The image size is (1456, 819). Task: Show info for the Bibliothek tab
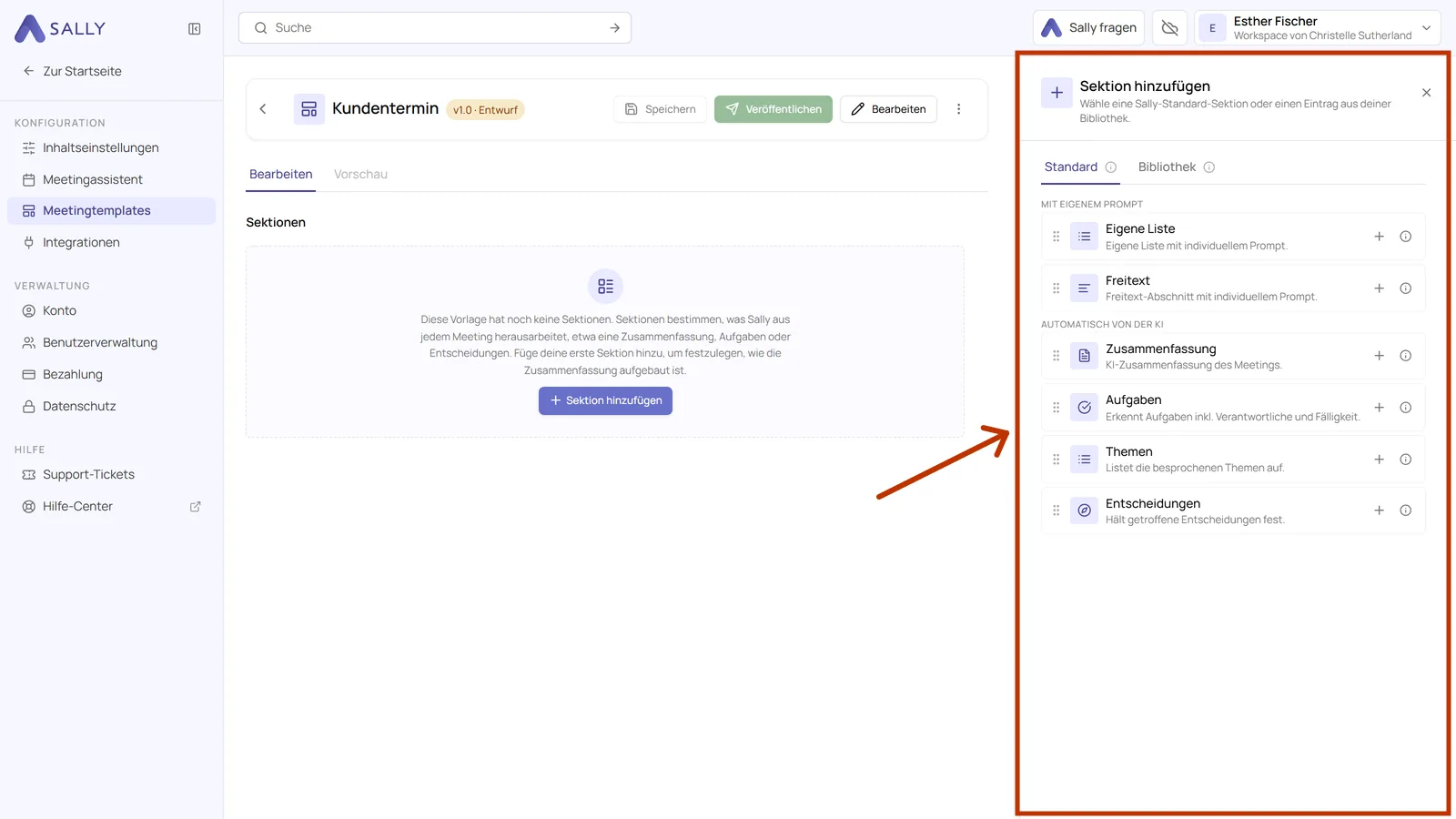pyautogui.click(x=1209, y=167)
